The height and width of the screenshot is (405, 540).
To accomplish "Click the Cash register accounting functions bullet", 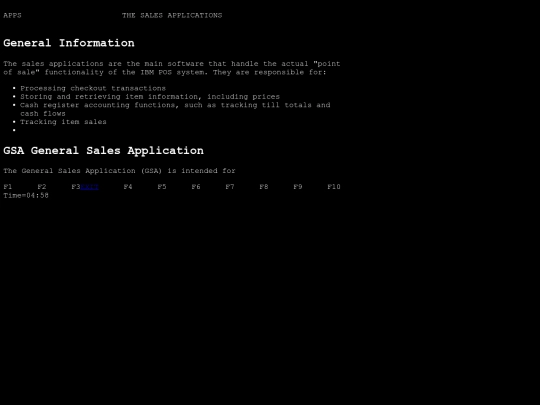I will coord(175,109).
